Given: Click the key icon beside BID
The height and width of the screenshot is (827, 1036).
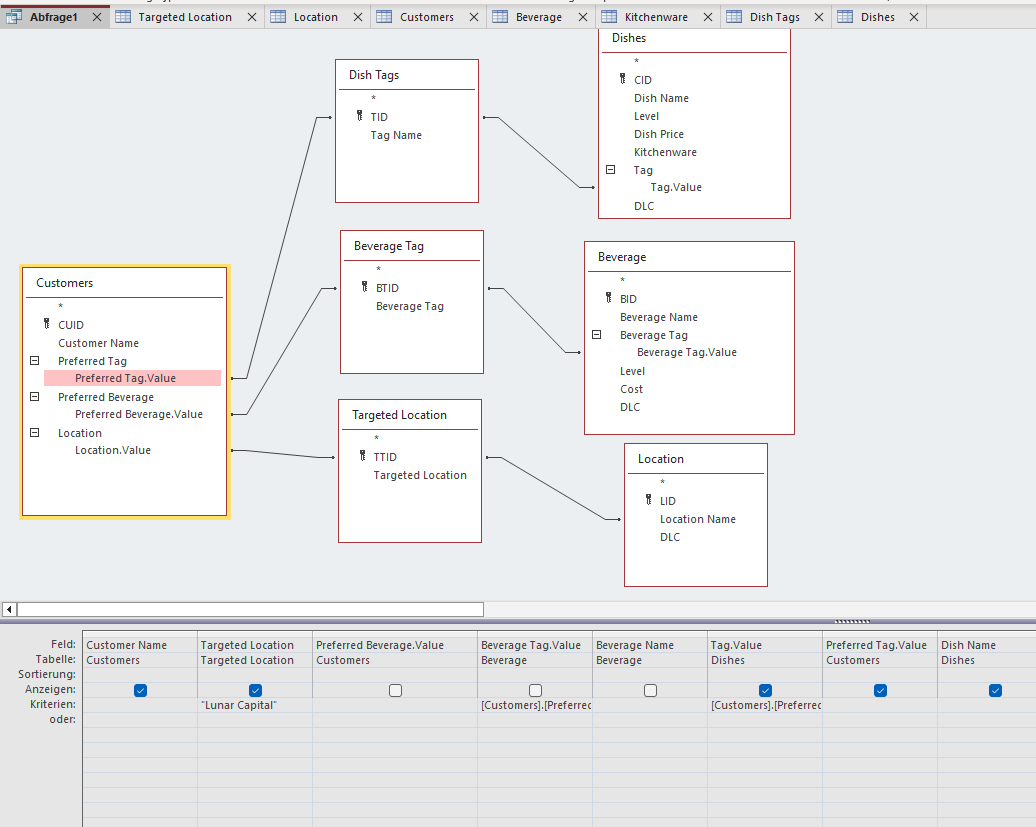Looking at the screenshot, I should (x=609, y=298).
